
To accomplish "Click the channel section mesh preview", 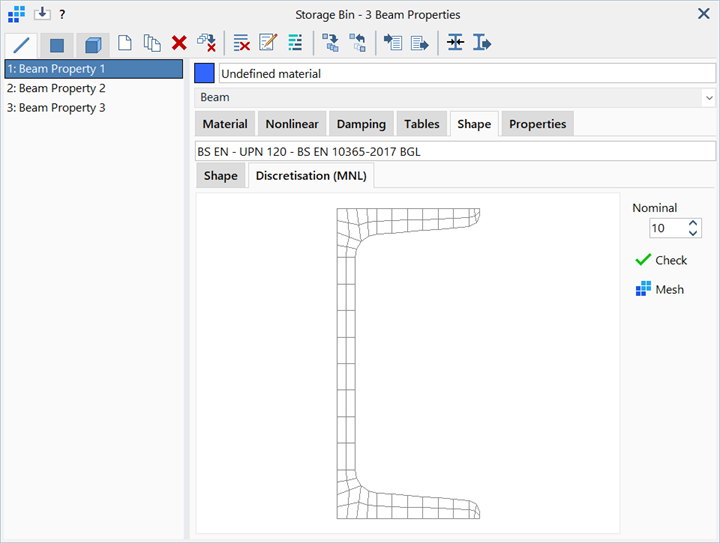I will [x=408, y=364].
